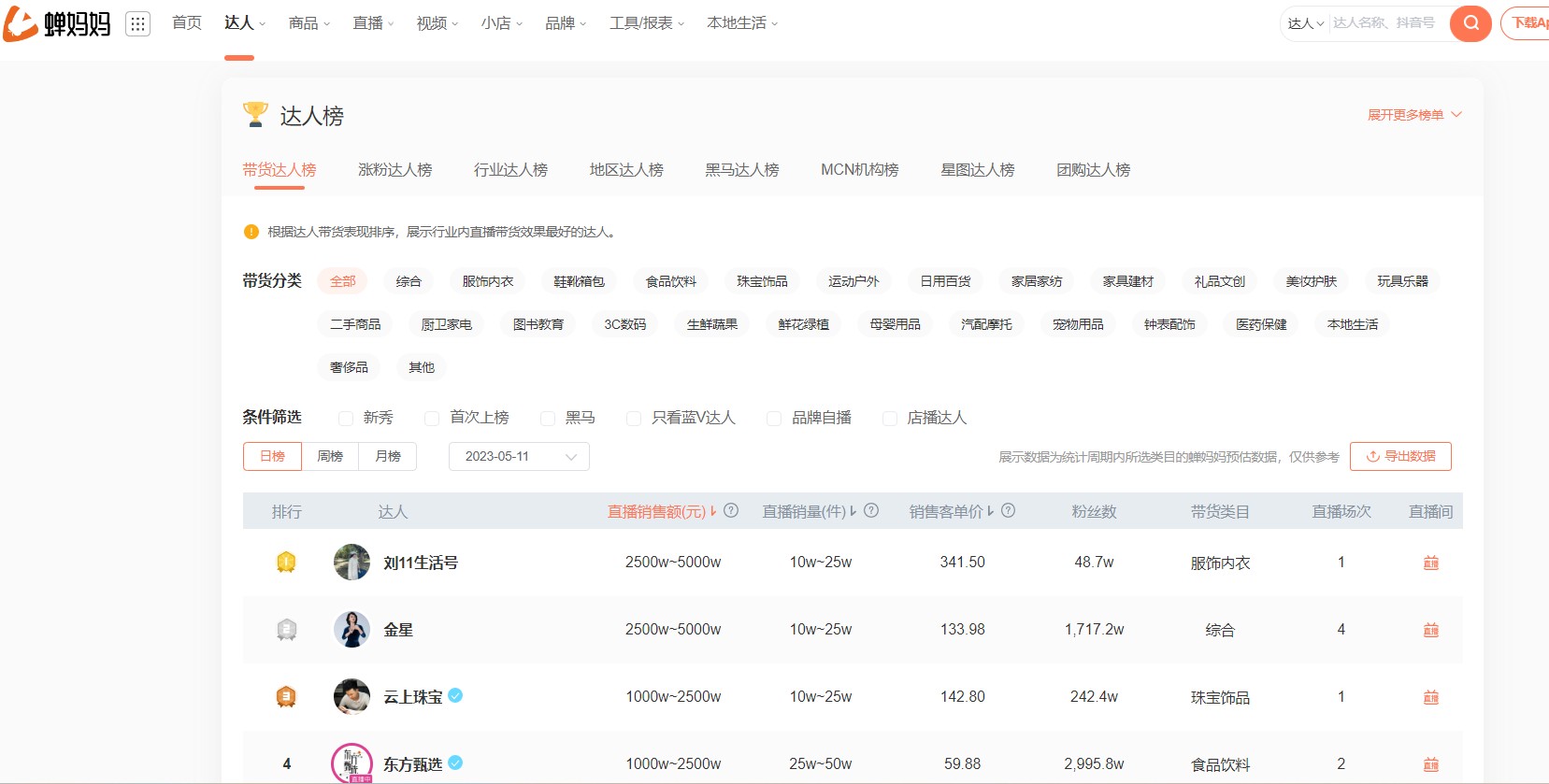Sort by 直播销量 arrow icon

[x=853, y=511]
